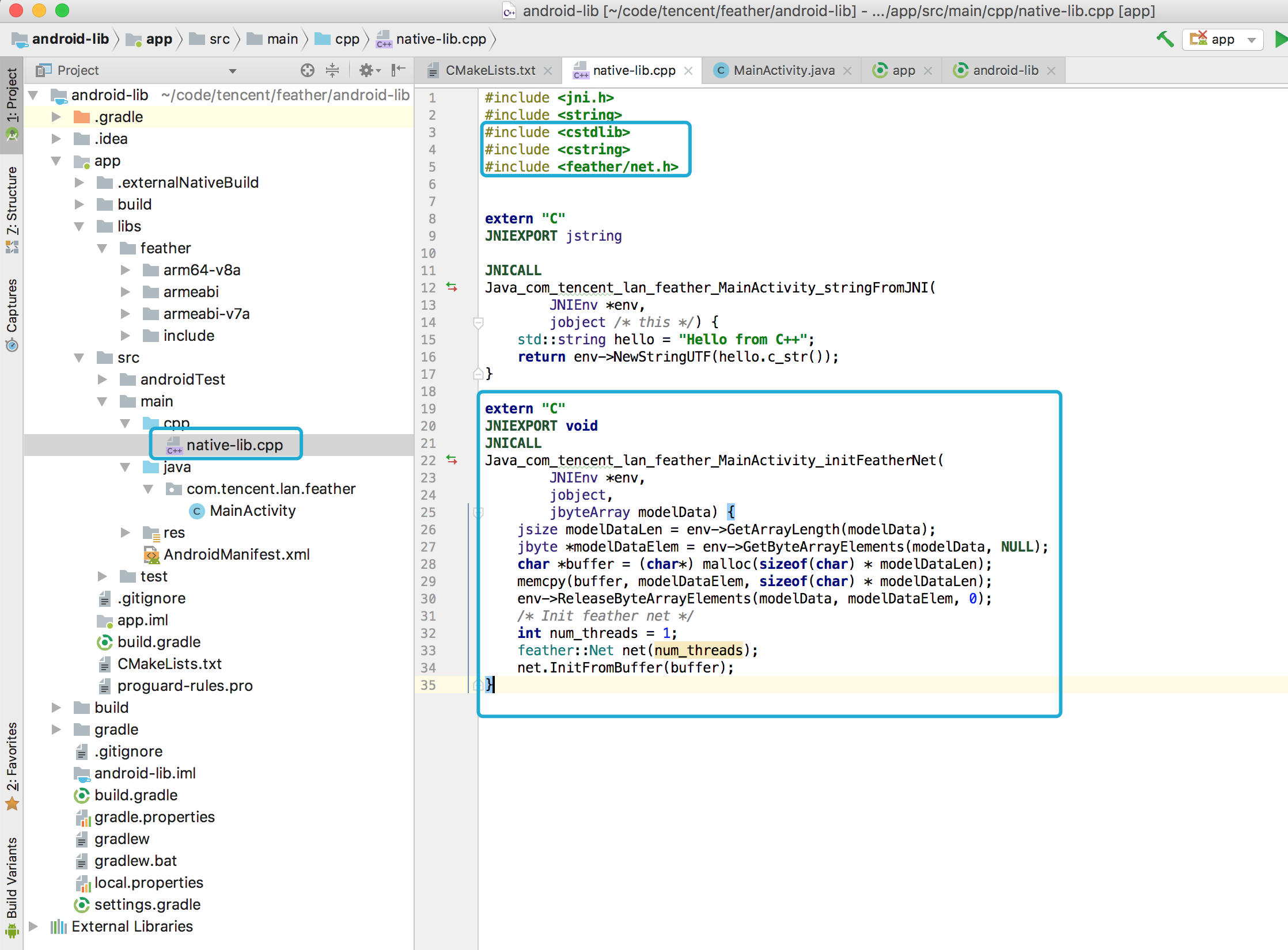Close the native-lib.cpp tab

(688, 70)
